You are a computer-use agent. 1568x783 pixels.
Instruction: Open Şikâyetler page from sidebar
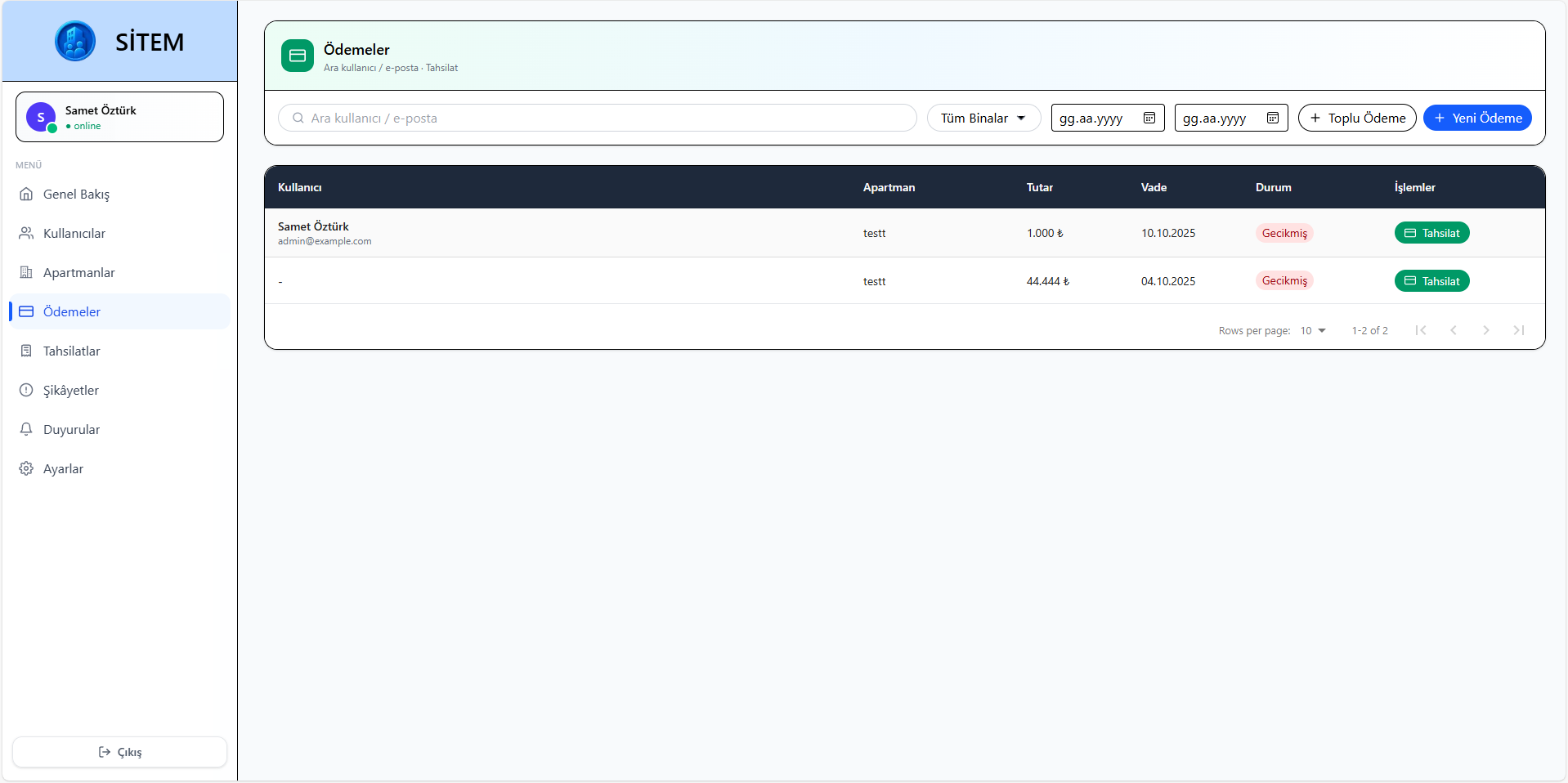[x=71, y=390]
